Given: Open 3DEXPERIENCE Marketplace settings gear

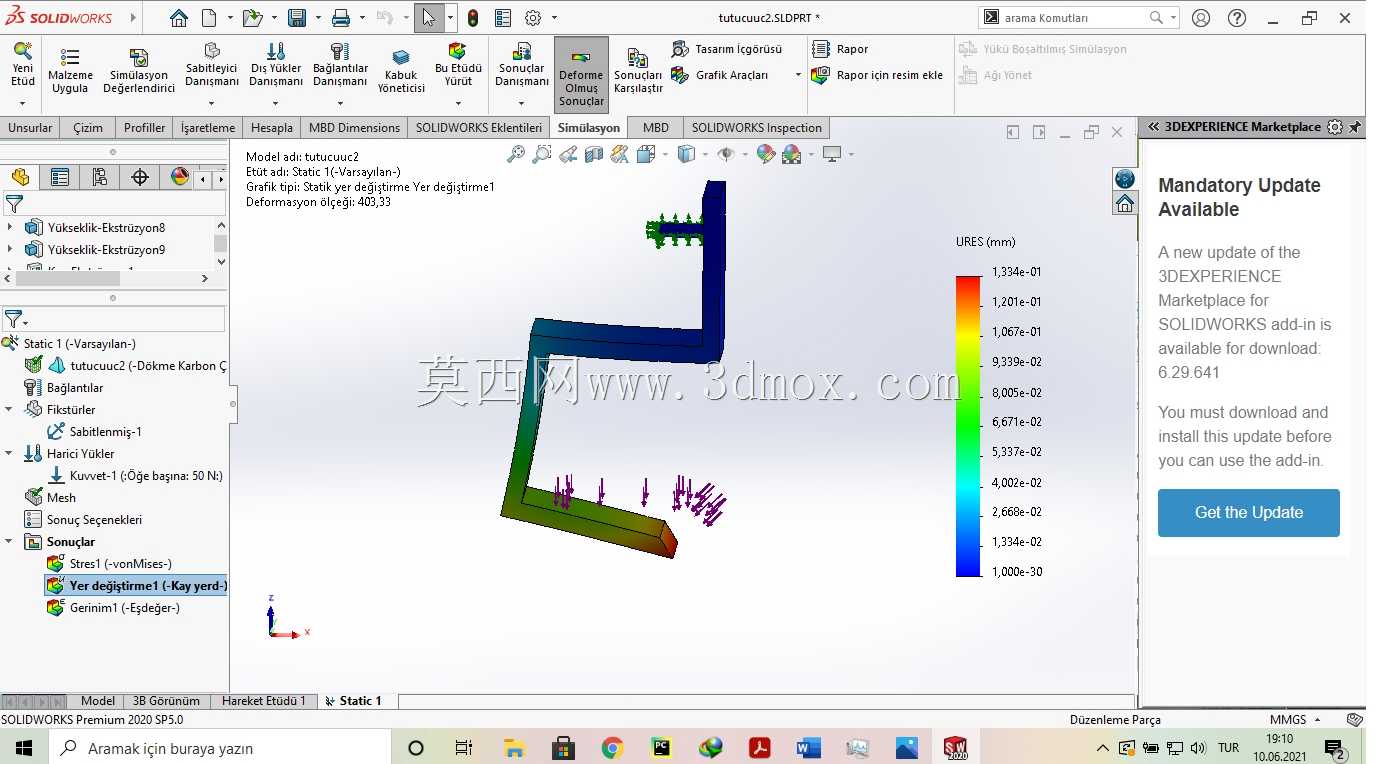Looking at the screenshot, I should point(1335,127).
